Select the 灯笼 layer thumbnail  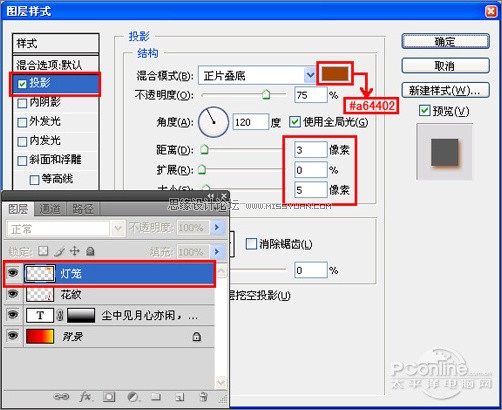click(40, 274)
